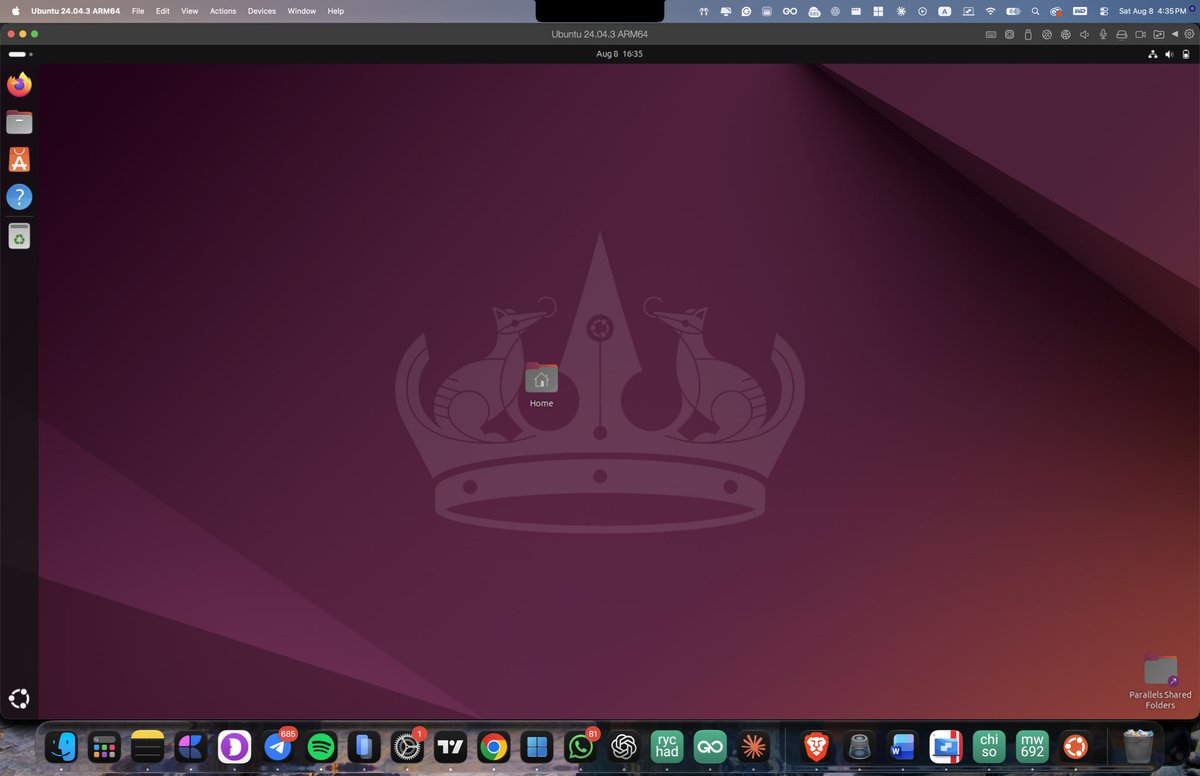Open the Files manager in Ubuntu dock
This screenshot has height=776, width=1200.
tap(19, 123)
